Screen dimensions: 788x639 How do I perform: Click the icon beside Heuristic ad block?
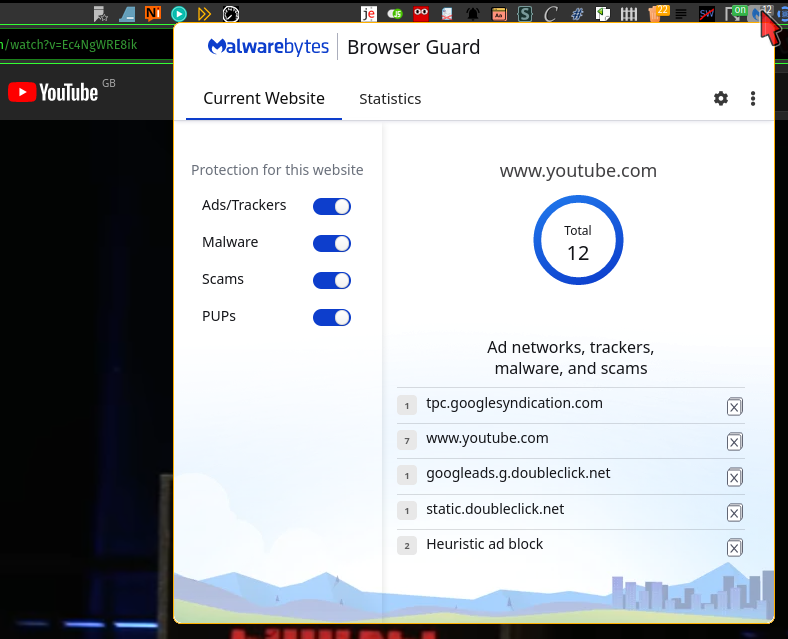click(734, 547)
